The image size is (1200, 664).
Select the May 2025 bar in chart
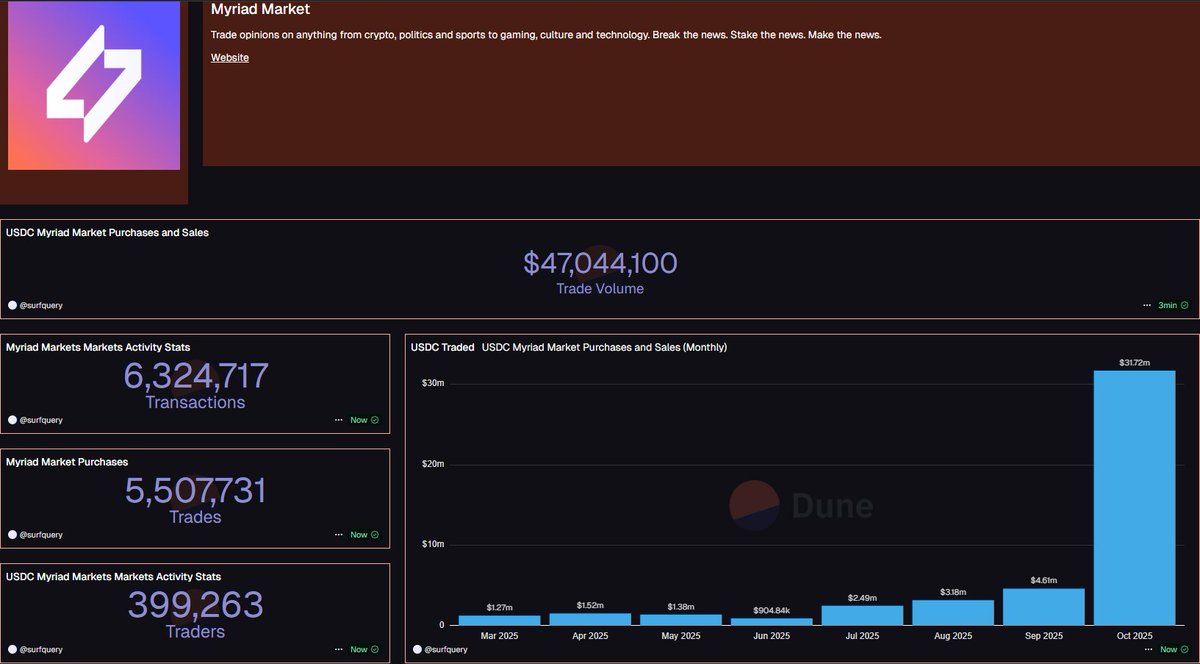(x=681, y=619)
